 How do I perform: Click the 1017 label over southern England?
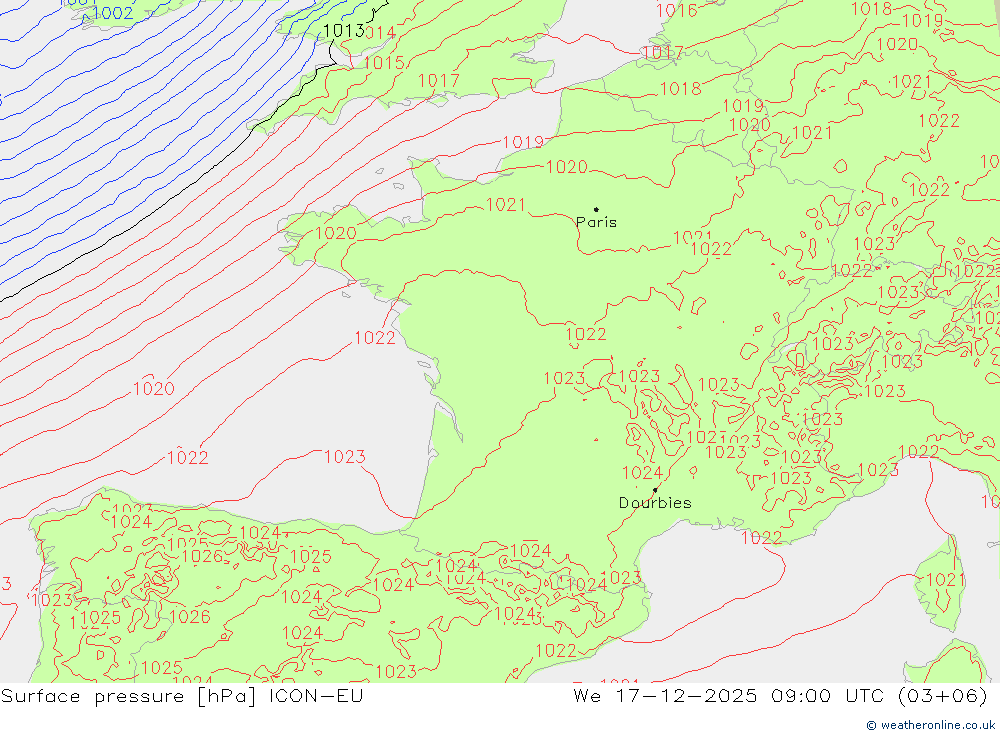pyautogui.click(x=439, y=80)
